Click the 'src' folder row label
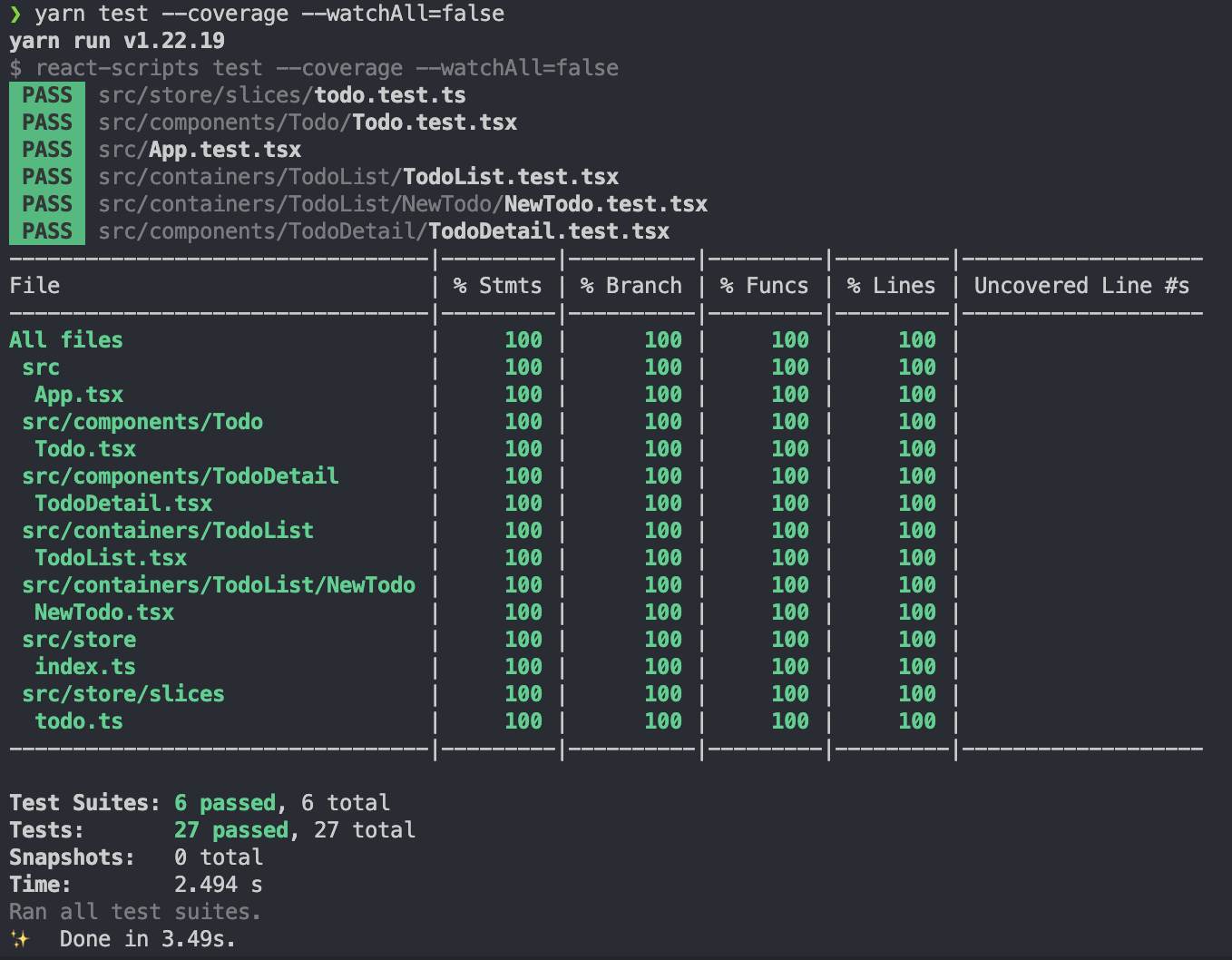The width and height of the screenshot is (1232, 960). (x=41, y=367)
